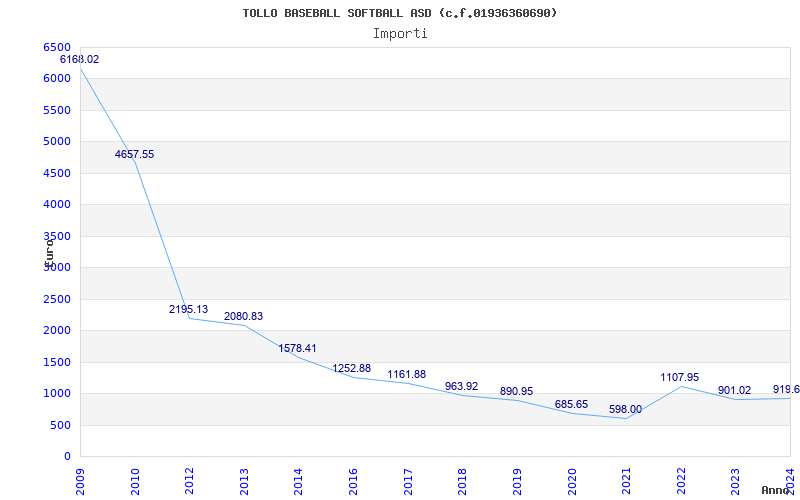Click the 2009 x-axis year label
Image resolution: width=800 pixels, height=500 pixels.
pyautogui.click(x=80, y=482)
